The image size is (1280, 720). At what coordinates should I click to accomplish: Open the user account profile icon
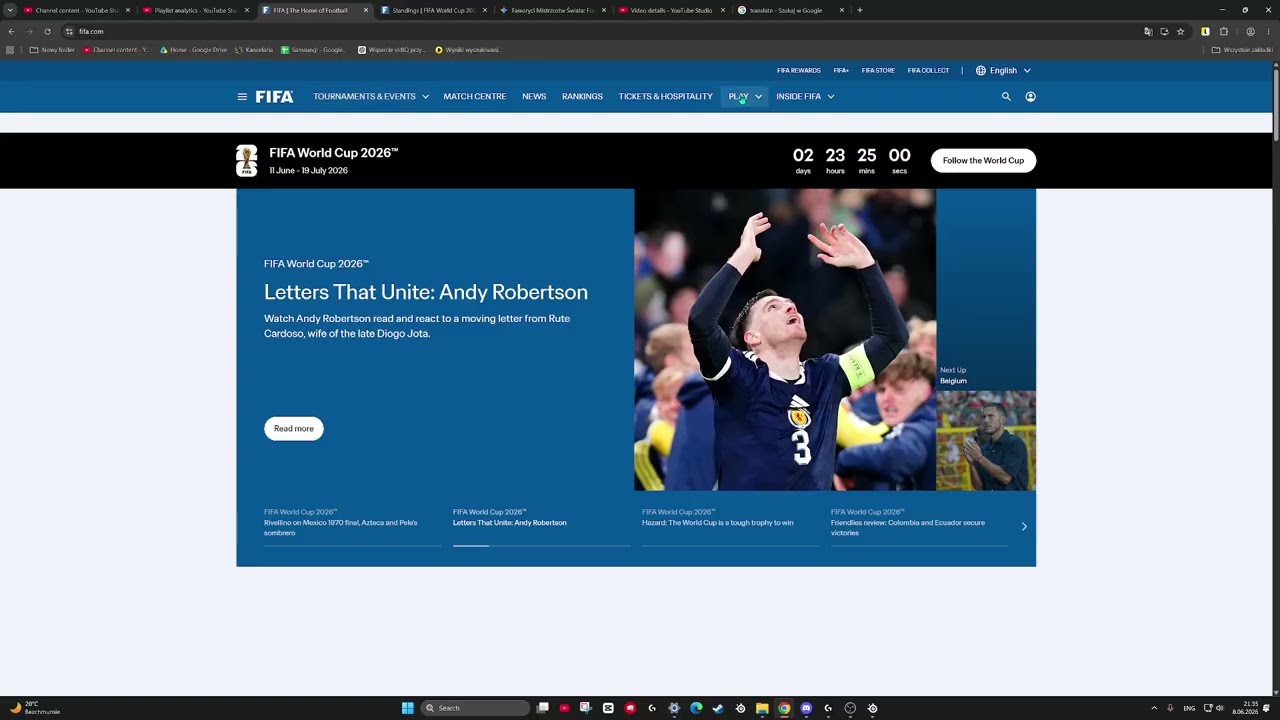[x=1030, y=97]
